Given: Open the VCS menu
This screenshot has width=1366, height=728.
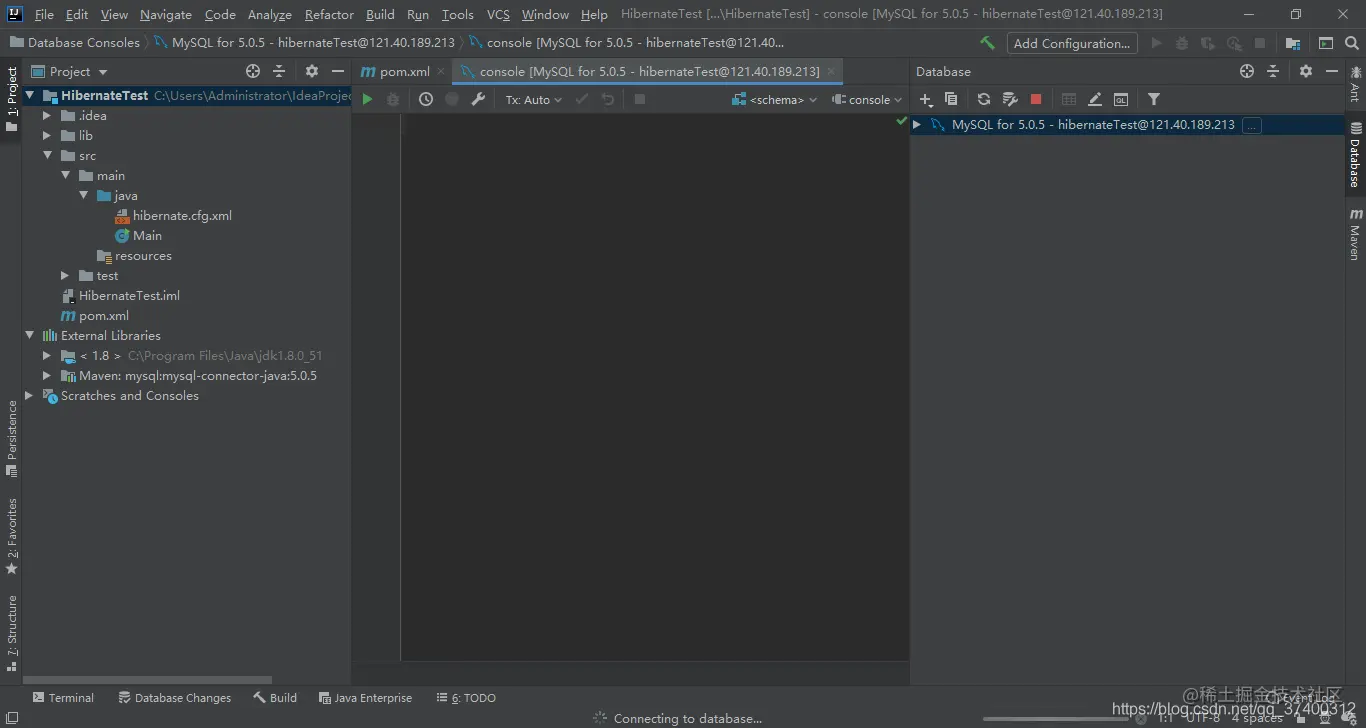Looking at the screenshot, I should tap(498, 14).
